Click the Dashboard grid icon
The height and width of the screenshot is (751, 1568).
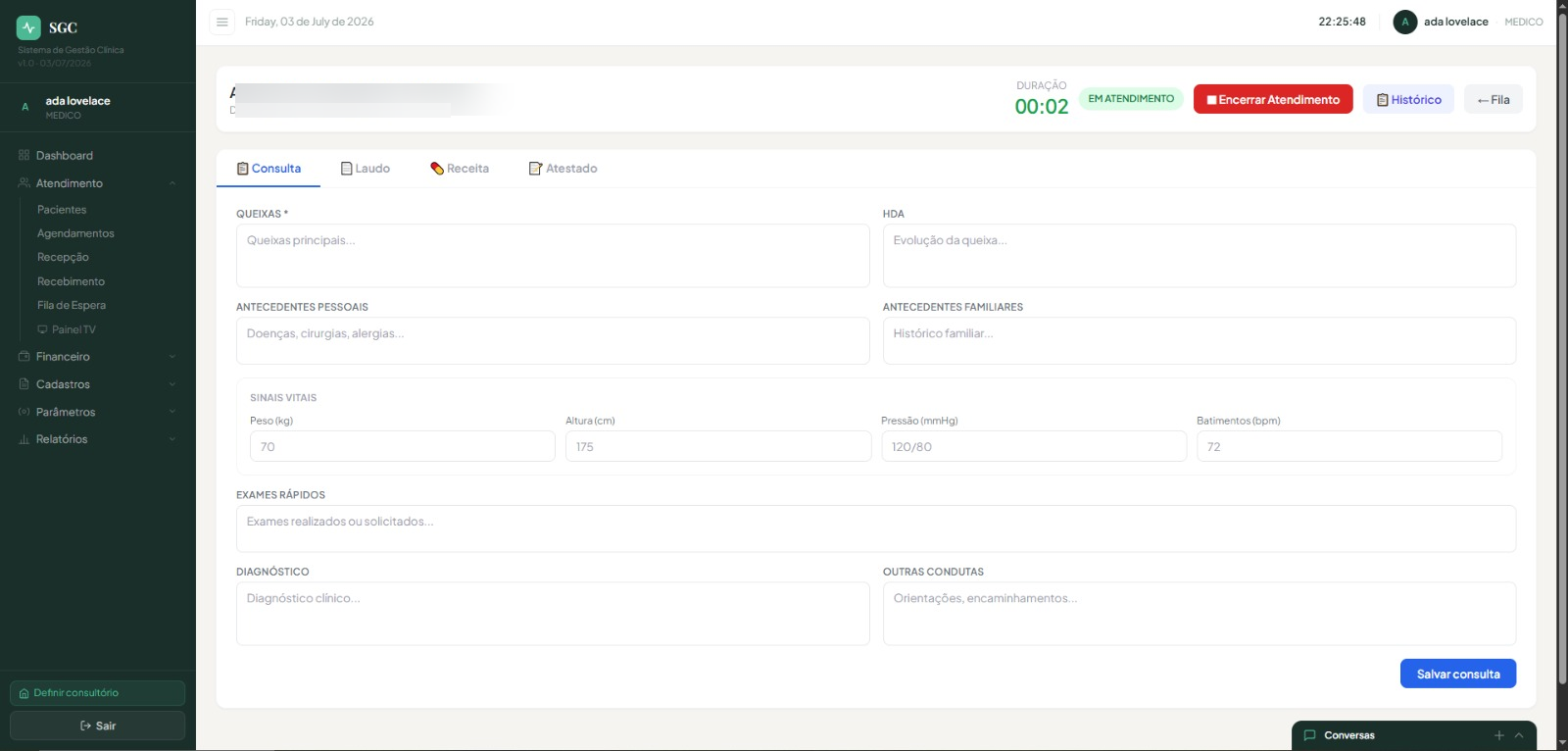pos(24,156)
